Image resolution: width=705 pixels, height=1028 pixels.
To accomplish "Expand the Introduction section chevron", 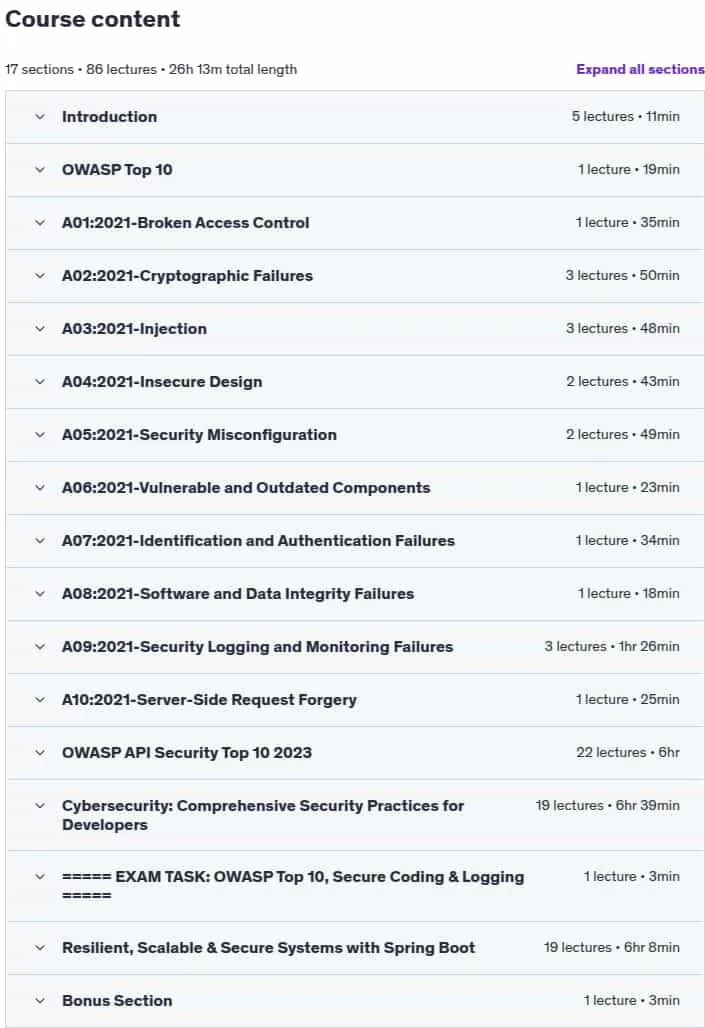I will pos(40,117).
